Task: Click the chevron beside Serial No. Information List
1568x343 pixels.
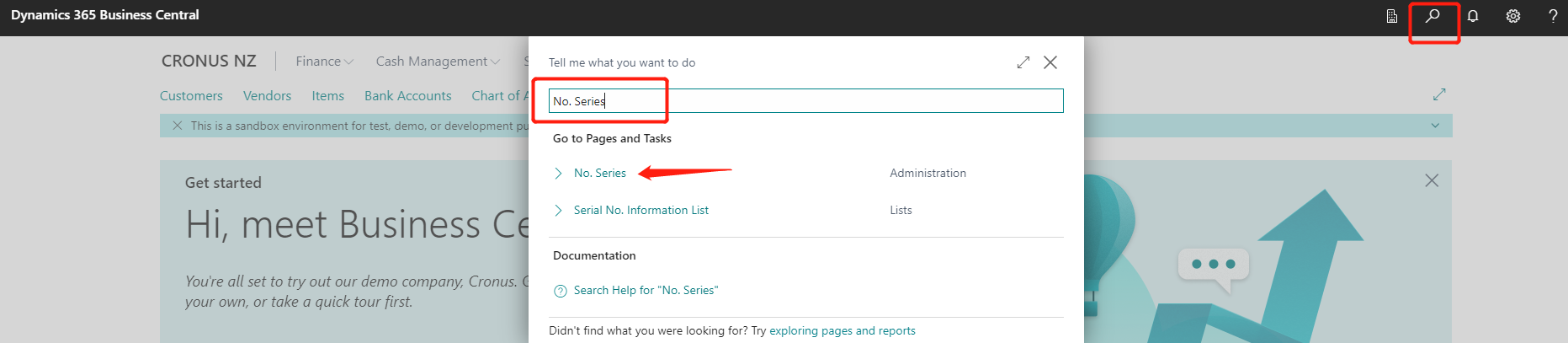Action: (x=558, y=211)
